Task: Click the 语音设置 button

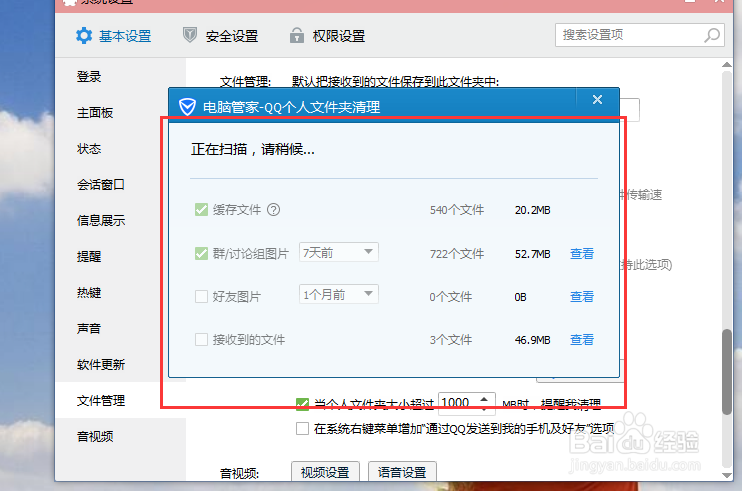Action: pos(402,472)
